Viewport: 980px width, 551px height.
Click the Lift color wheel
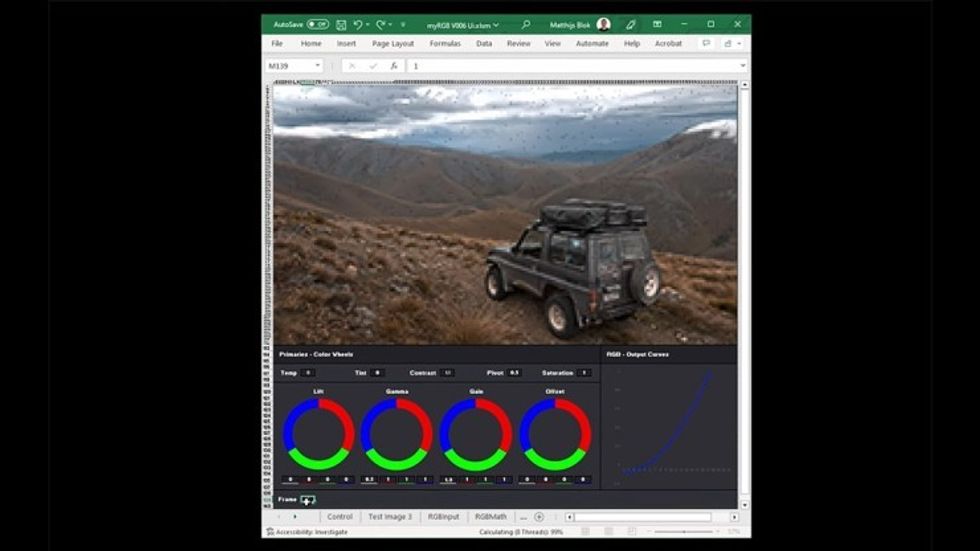click(x=319, y=434)
